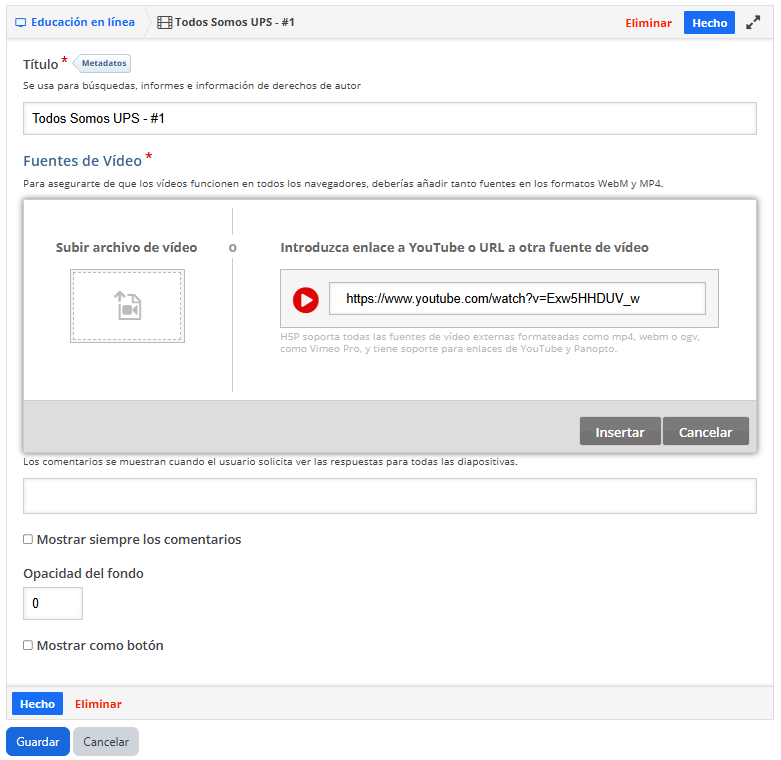Click the top blue Hecho button
The image size is (781, 760).
(709, 23)
